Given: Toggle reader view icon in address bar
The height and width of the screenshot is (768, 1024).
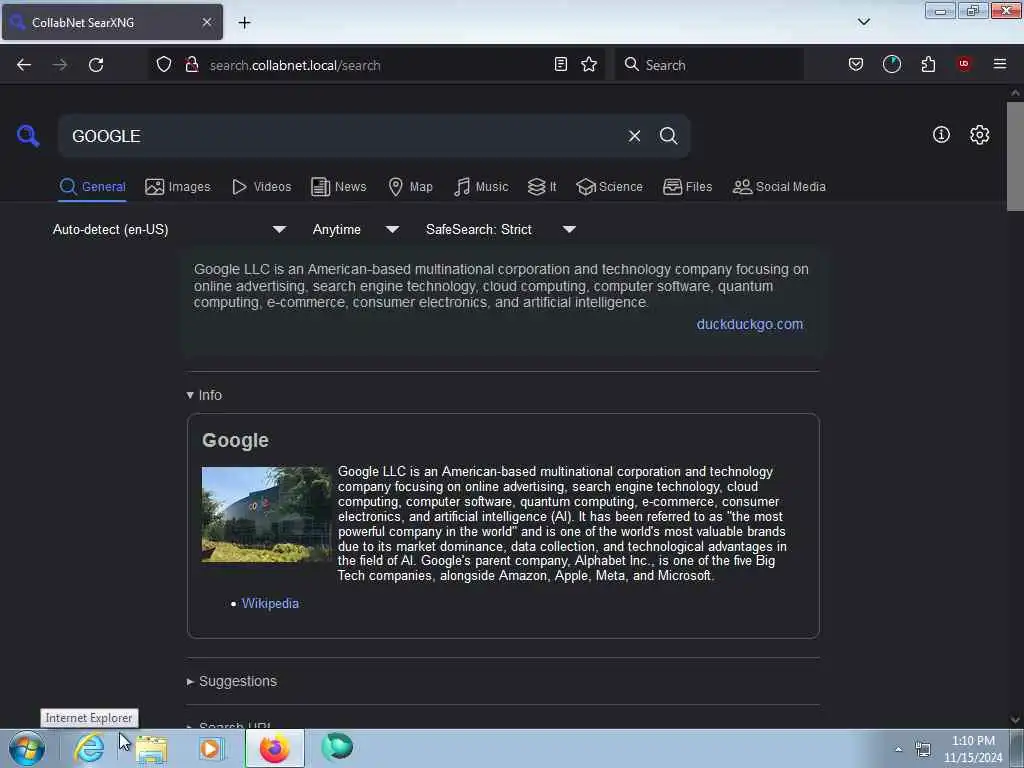Looking at the screenshot, I should coord(560,64).
